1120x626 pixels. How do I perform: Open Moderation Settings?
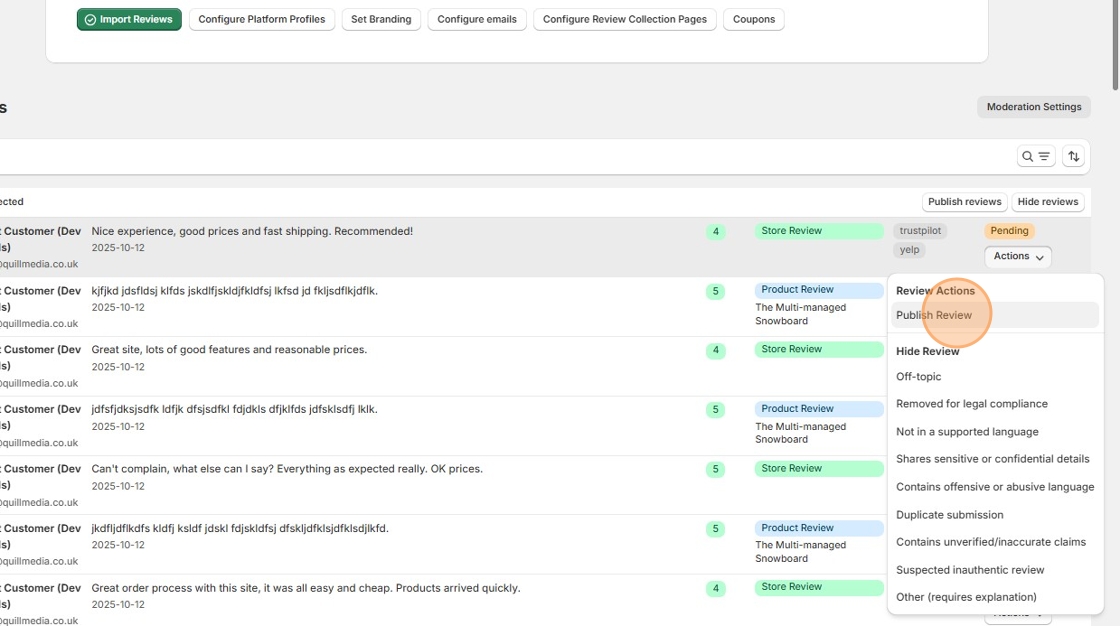coord(1034,107)
